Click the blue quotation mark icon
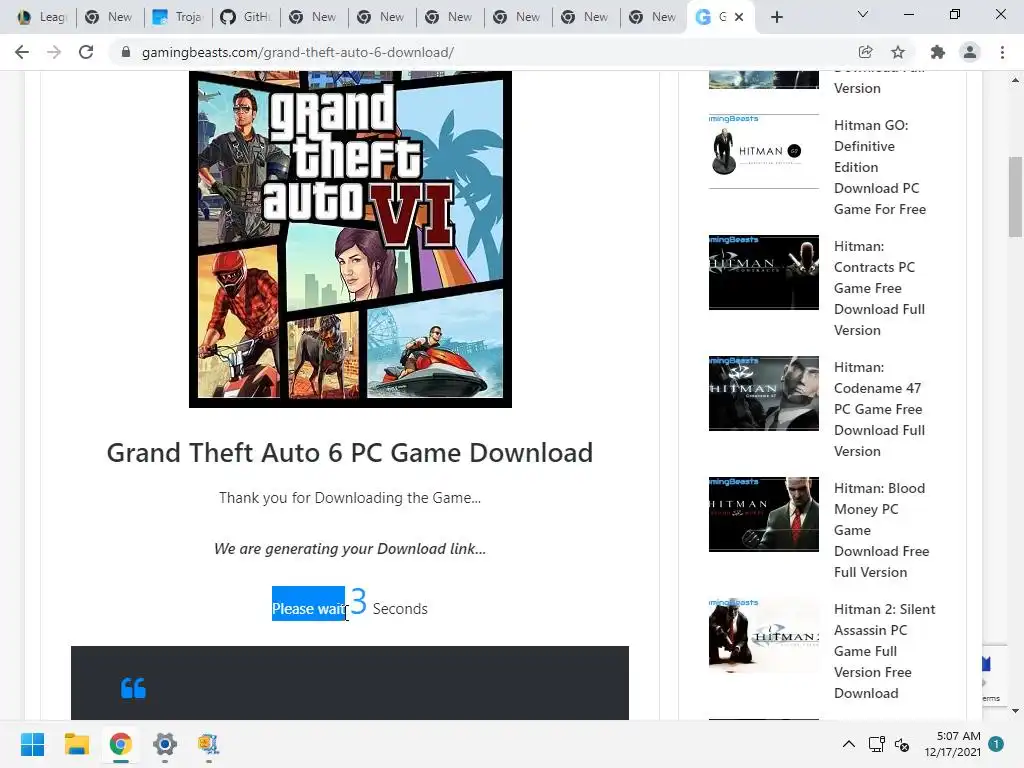Image resolution: width=1024 pixels, height=768 pixels. pos(133,688)
